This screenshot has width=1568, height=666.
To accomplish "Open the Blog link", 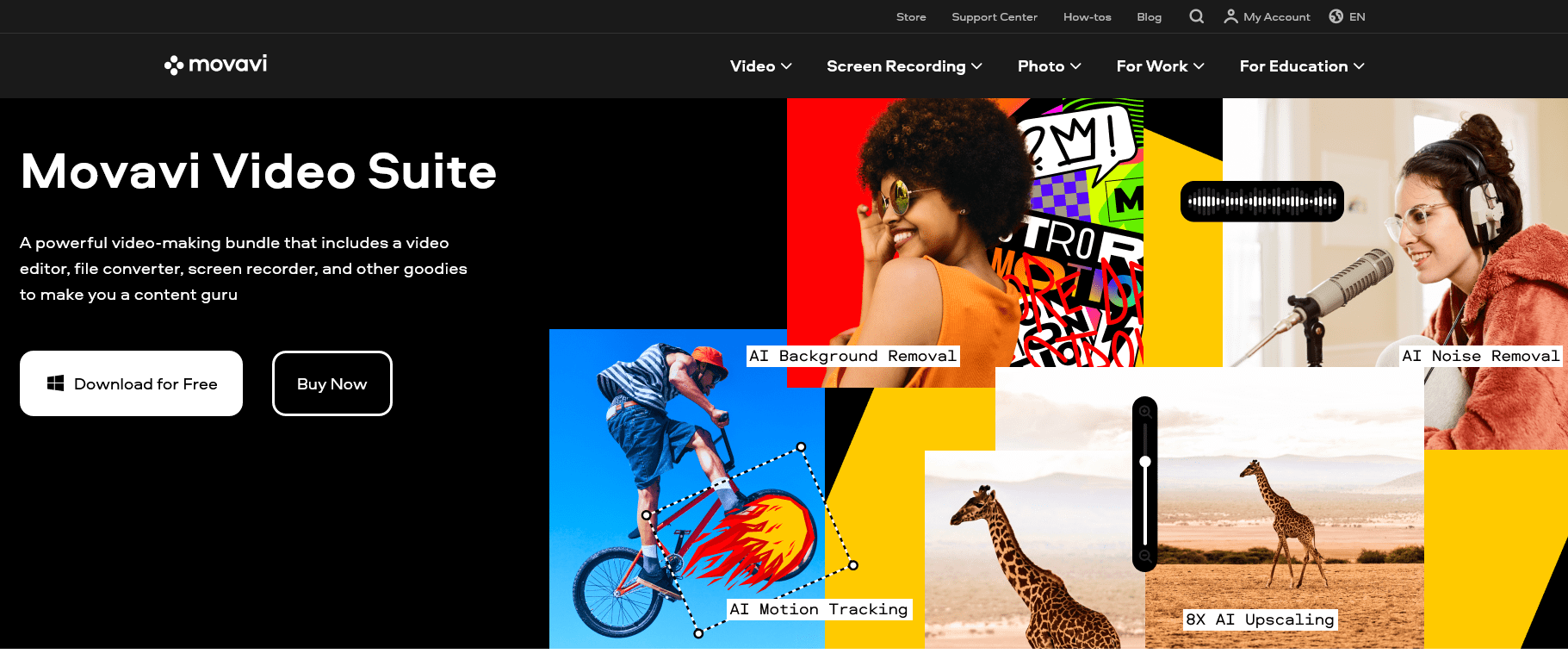I will click(x=1150, y=16).
